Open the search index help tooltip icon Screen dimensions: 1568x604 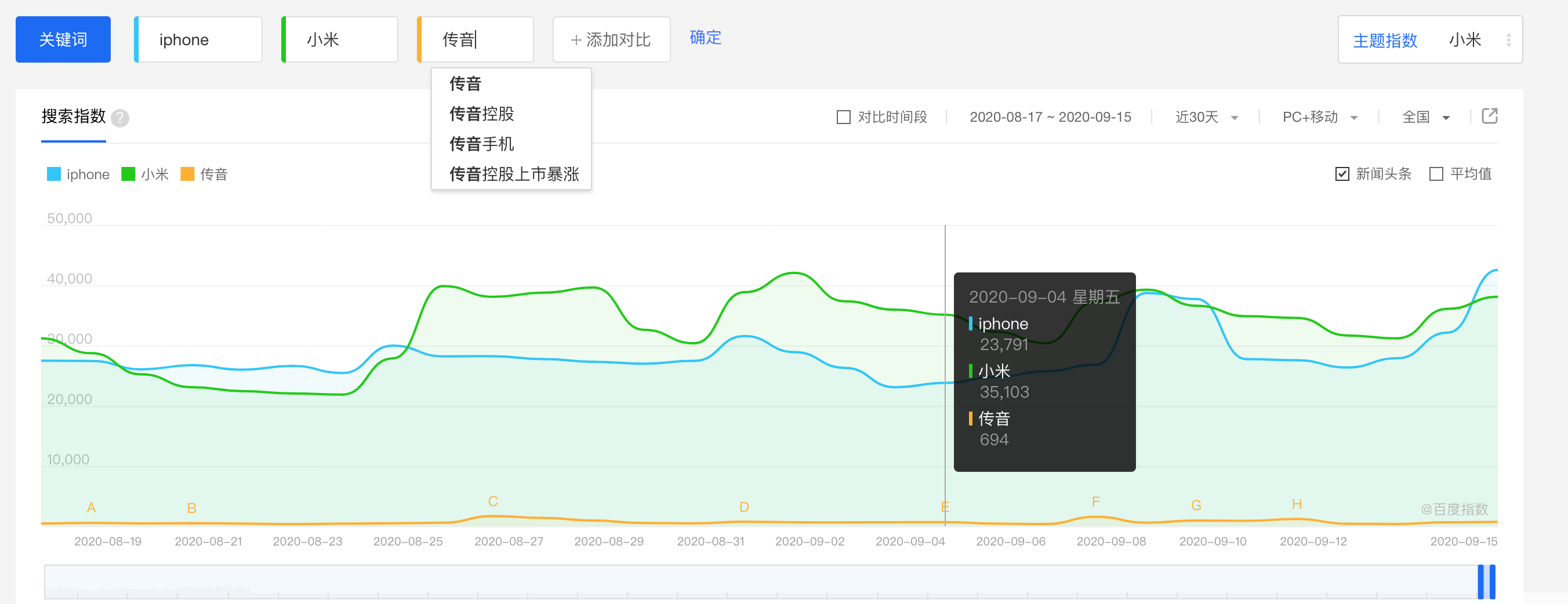119,118
